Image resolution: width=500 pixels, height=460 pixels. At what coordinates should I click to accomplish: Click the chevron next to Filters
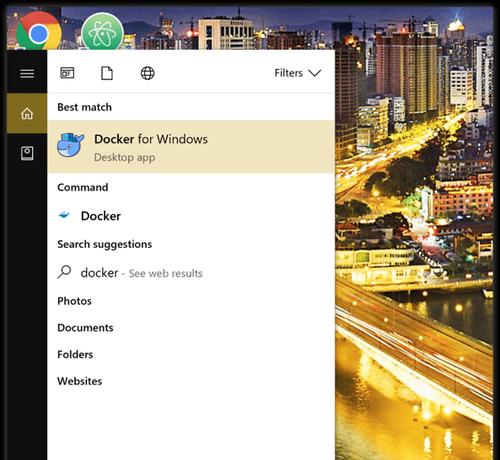point(315,73)
